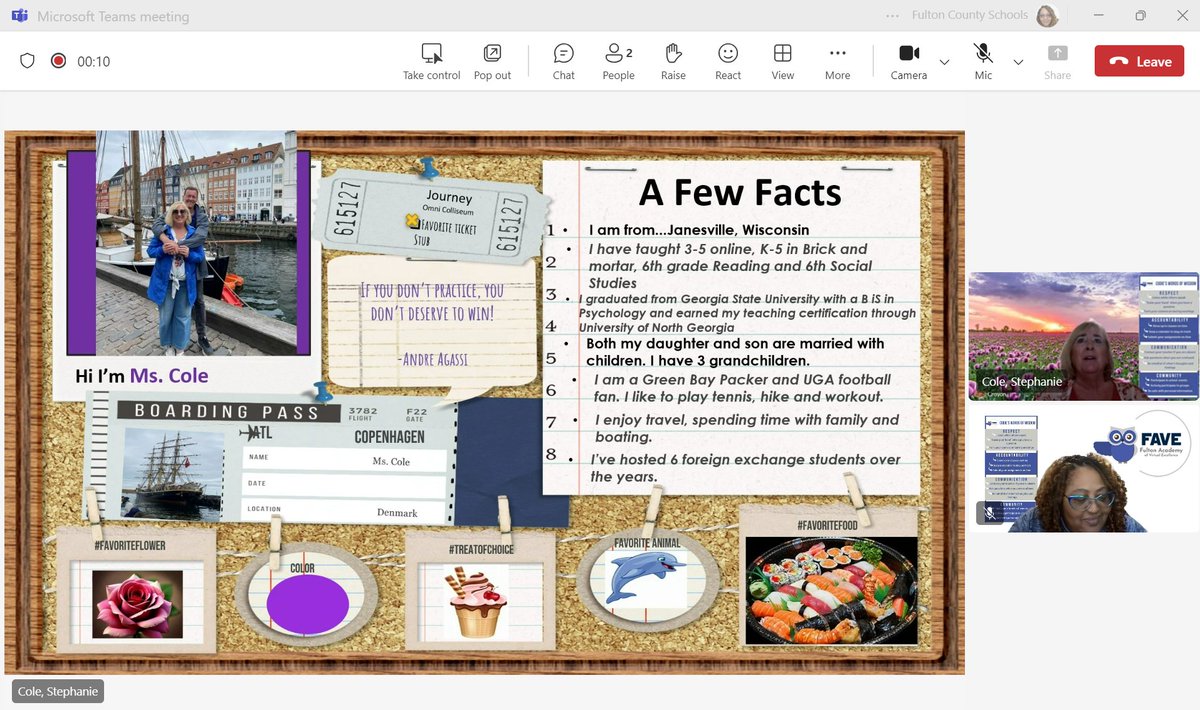Click the Microsoft Teams meeting window title

pos(113,16)
